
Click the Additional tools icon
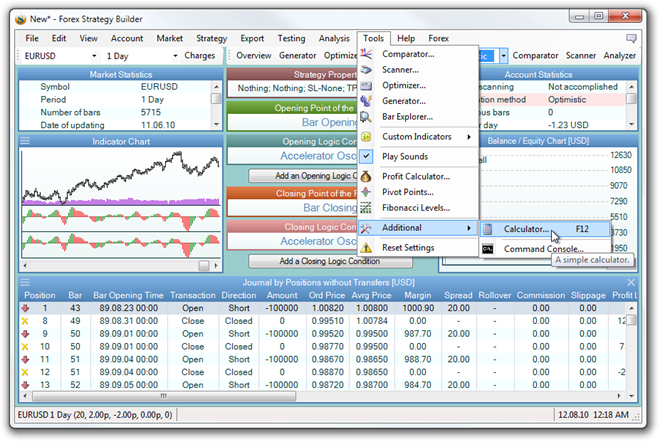click(x=366, y=228)
